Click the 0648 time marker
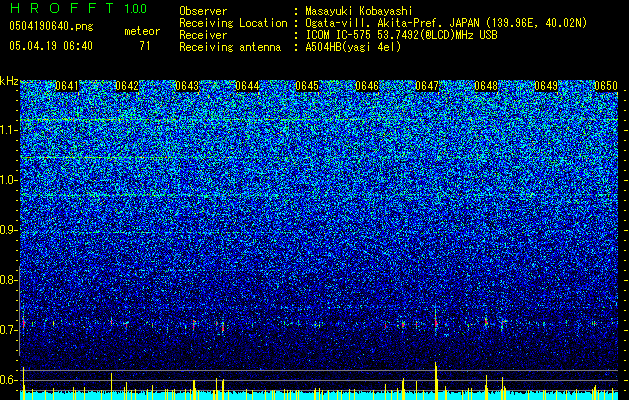The image size is (629, 400). pos(486,86)
